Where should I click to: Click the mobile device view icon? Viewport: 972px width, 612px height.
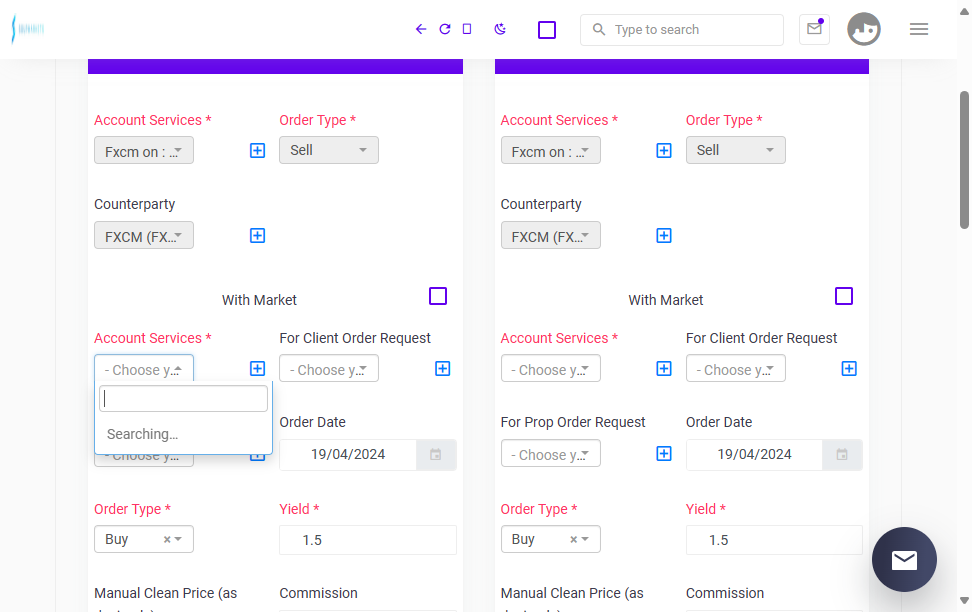[467, 29]
